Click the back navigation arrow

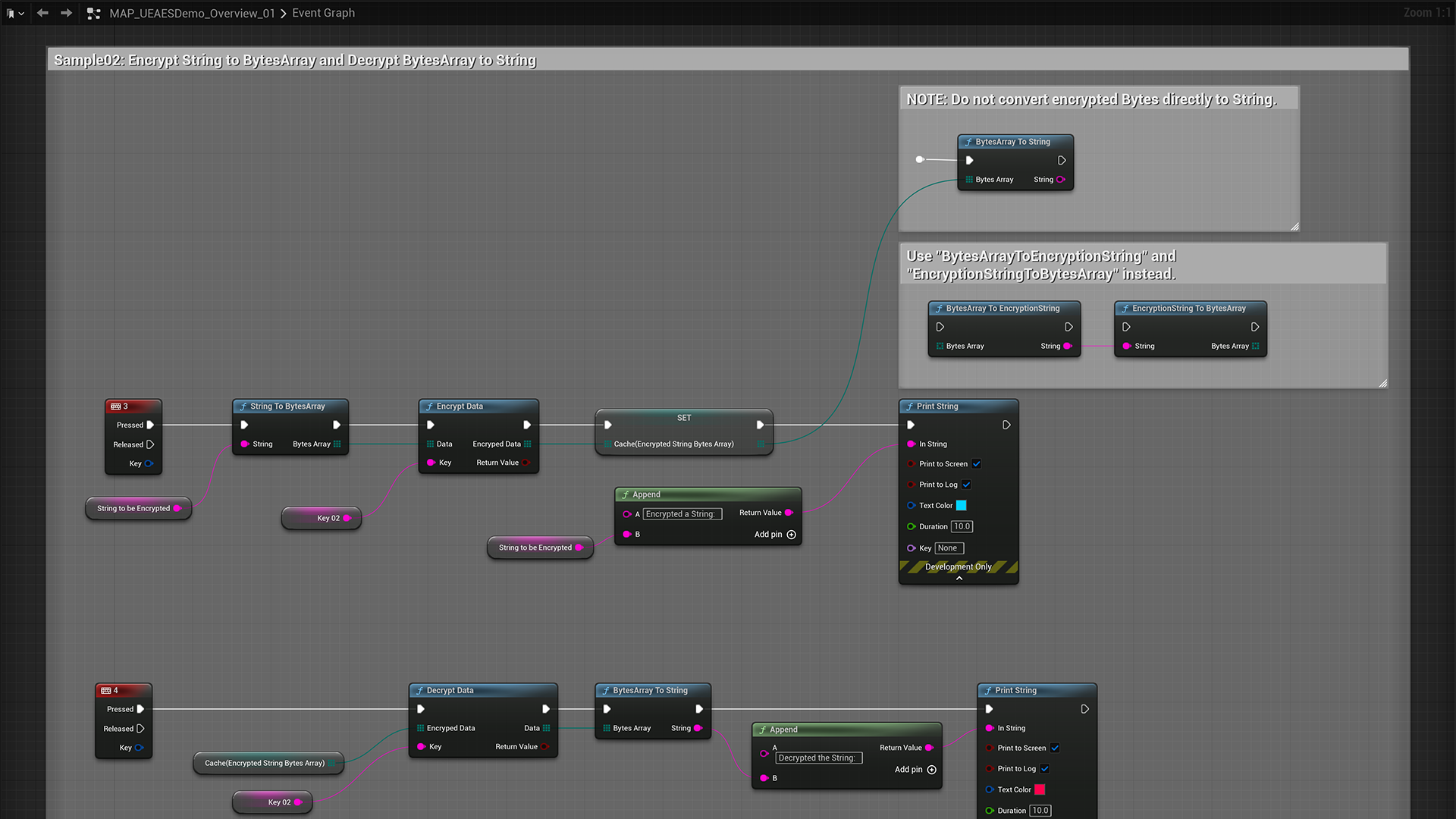pyautogui.click(x=42, y=13)
